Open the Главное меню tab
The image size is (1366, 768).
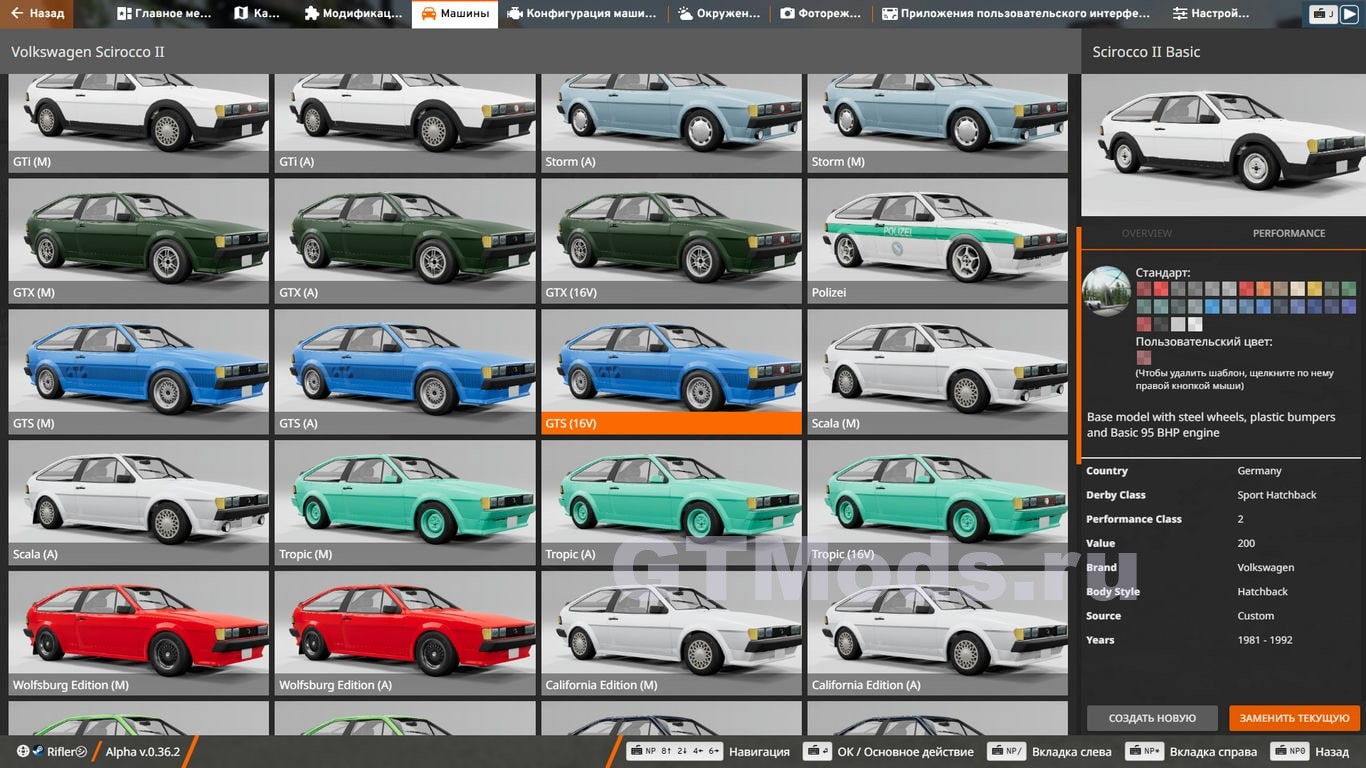[x=164, y=14]
